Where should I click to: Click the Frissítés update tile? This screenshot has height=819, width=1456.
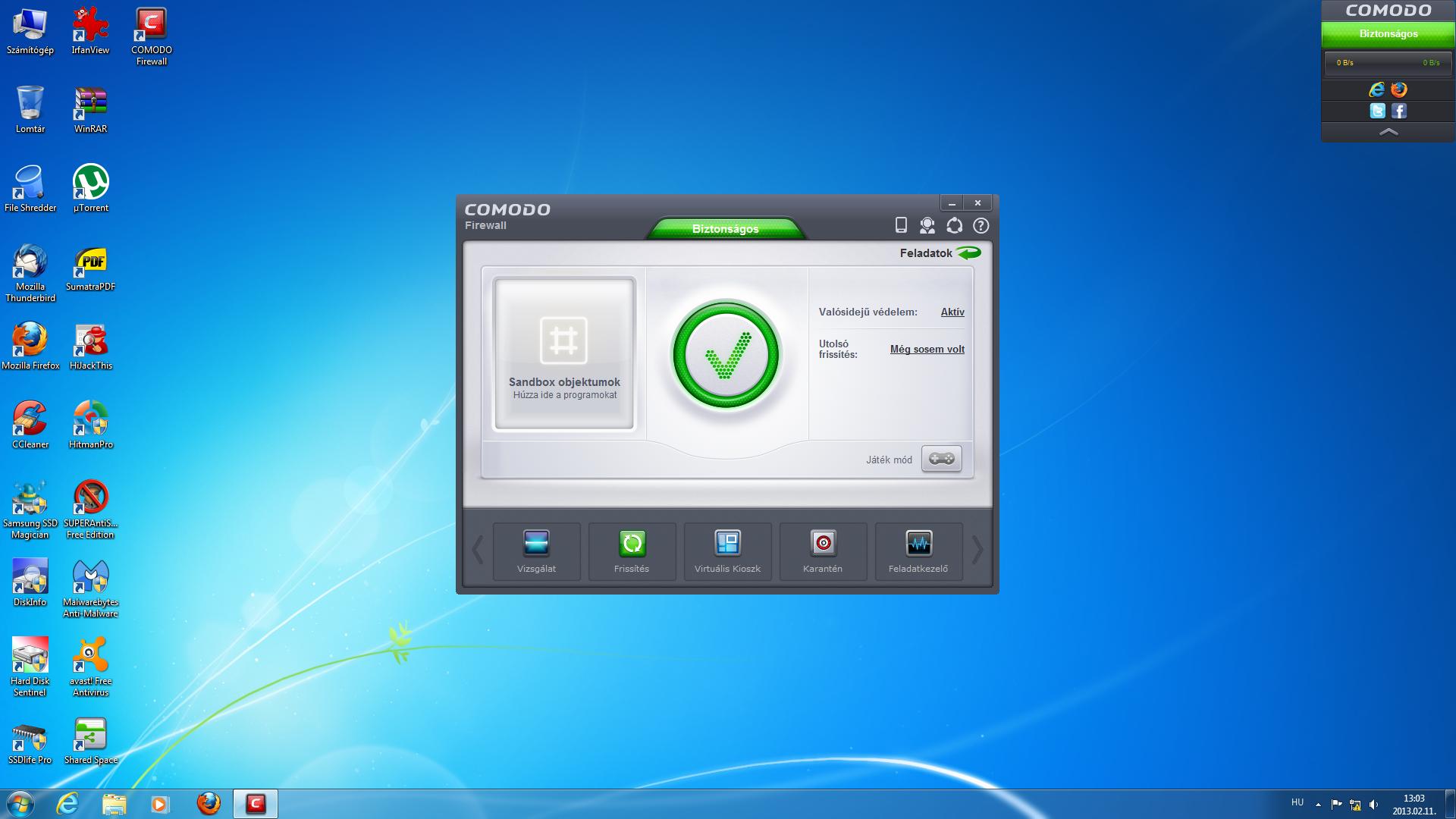coord(632,551)
